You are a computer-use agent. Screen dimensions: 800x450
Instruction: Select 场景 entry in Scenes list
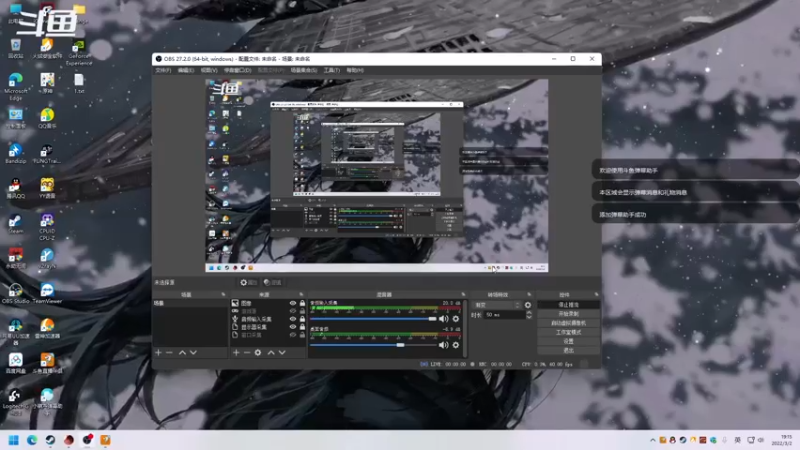[x=190, y=303]
